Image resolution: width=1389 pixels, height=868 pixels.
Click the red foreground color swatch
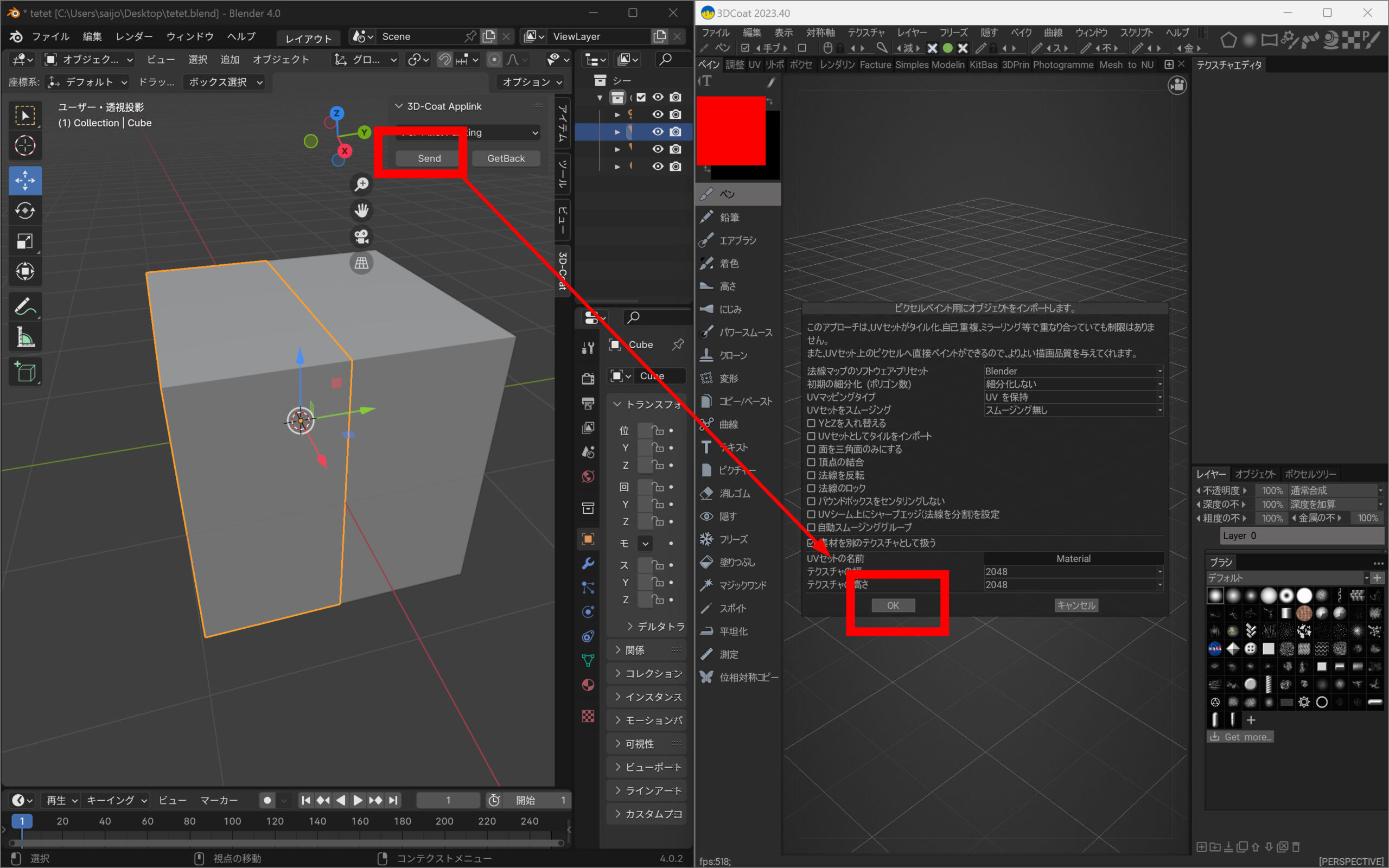tap(730, 131)
